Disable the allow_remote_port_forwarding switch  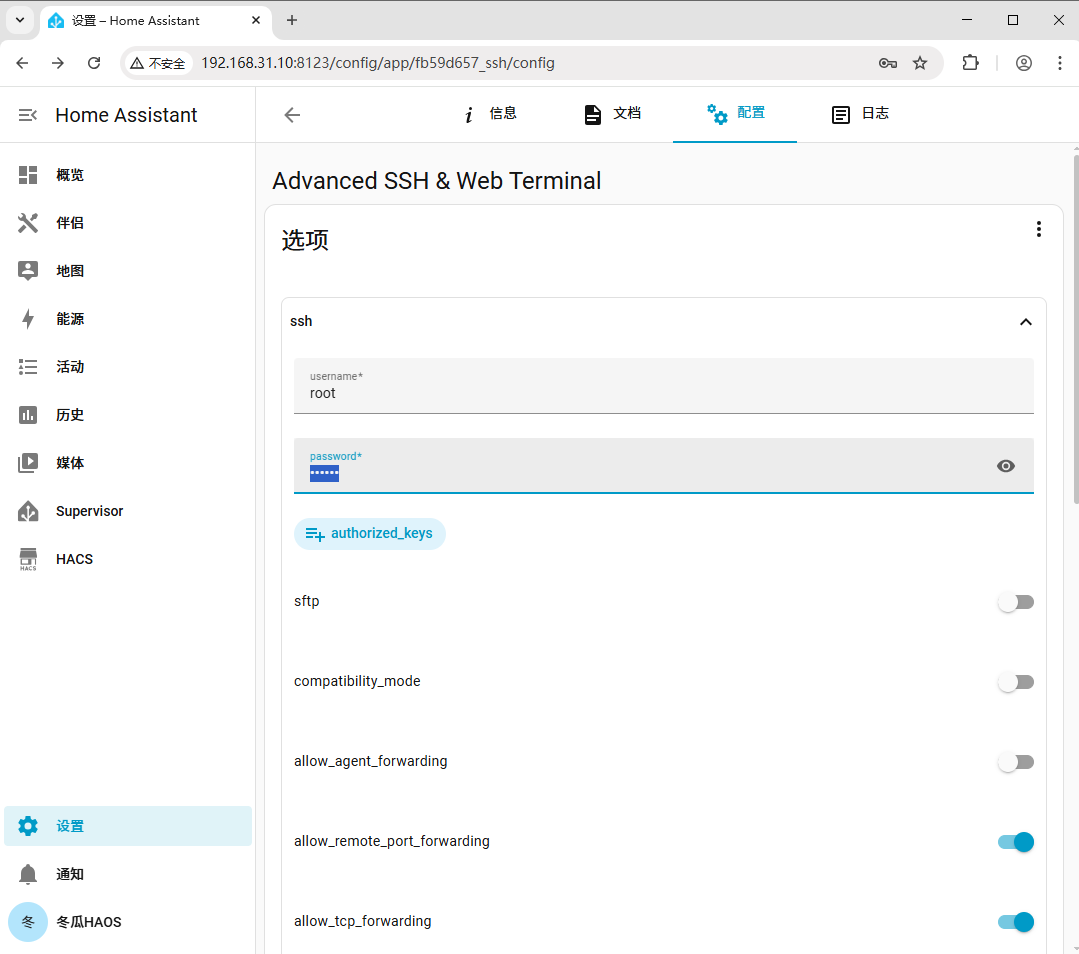coord(1016,842)
